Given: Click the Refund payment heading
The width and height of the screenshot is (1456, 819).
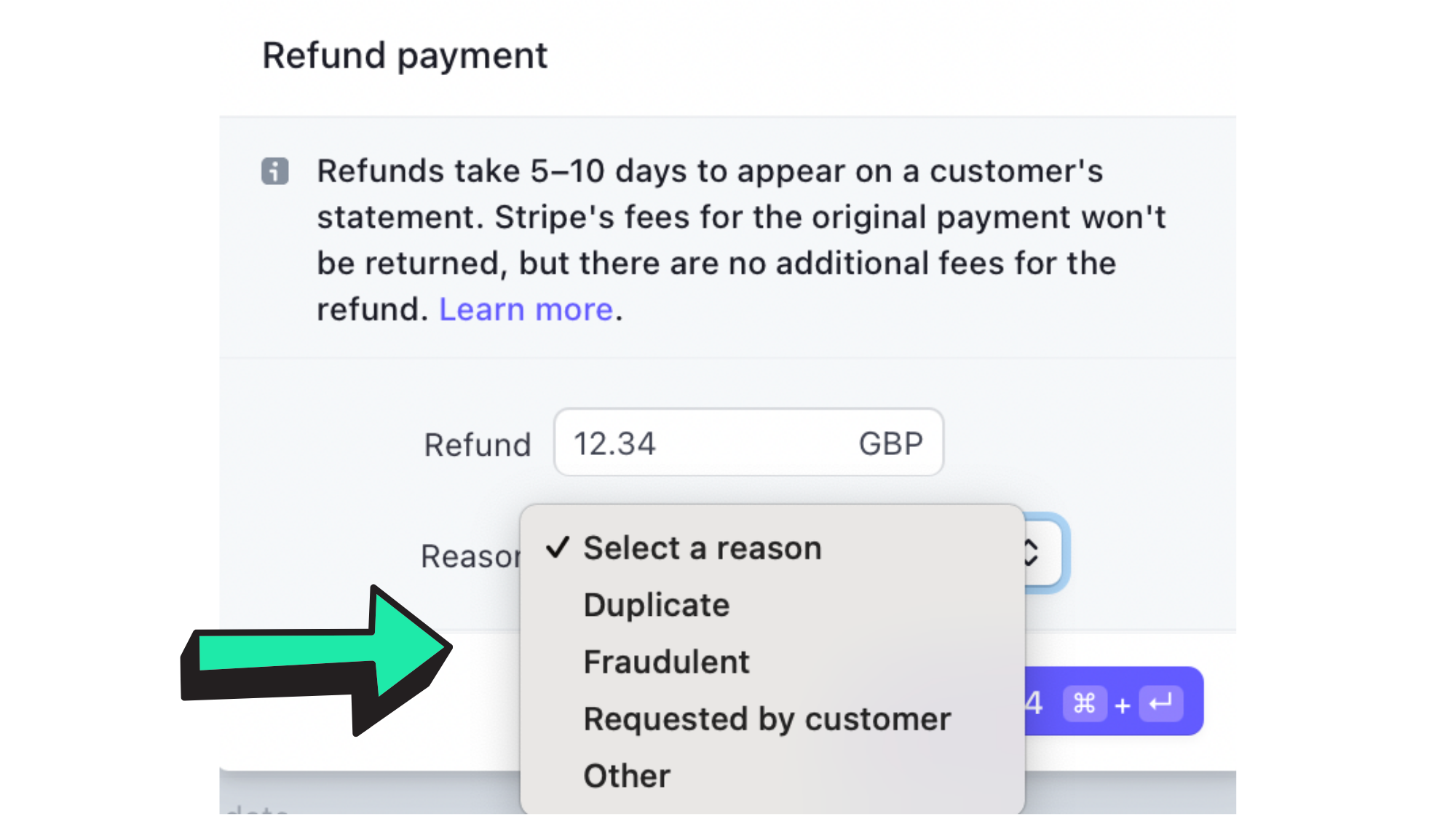Looking at the screenshot, I should click(405, 56).
